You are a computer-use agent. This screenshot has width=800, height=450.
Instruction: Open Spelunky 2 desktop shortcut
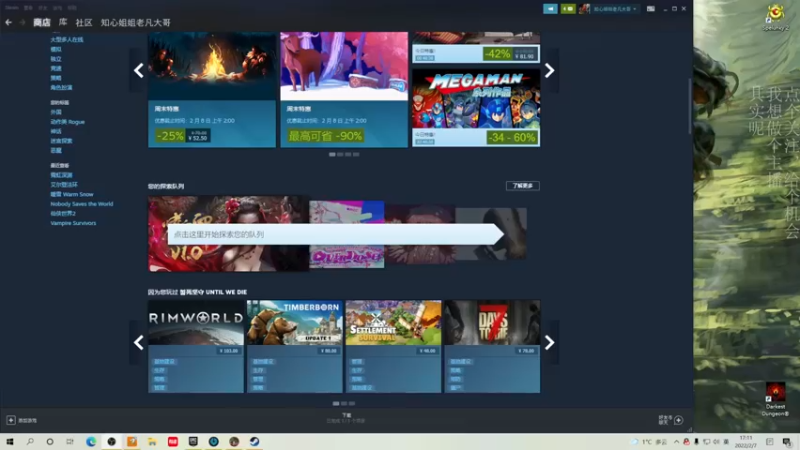pyautogui.click(x=775, y=17)
